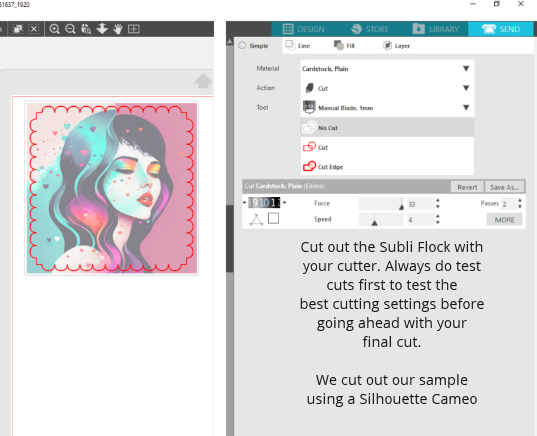Click the Force slider handle
537x436 pixels.
point(401,204)
